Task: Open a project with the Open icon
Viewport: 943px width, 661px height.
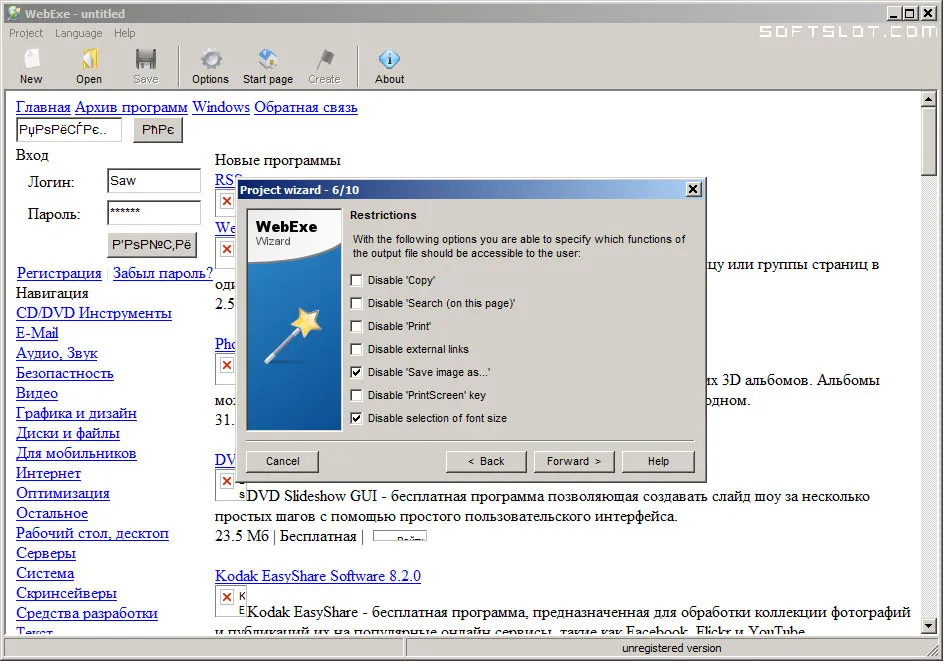Action: click(x=89, y=59)
